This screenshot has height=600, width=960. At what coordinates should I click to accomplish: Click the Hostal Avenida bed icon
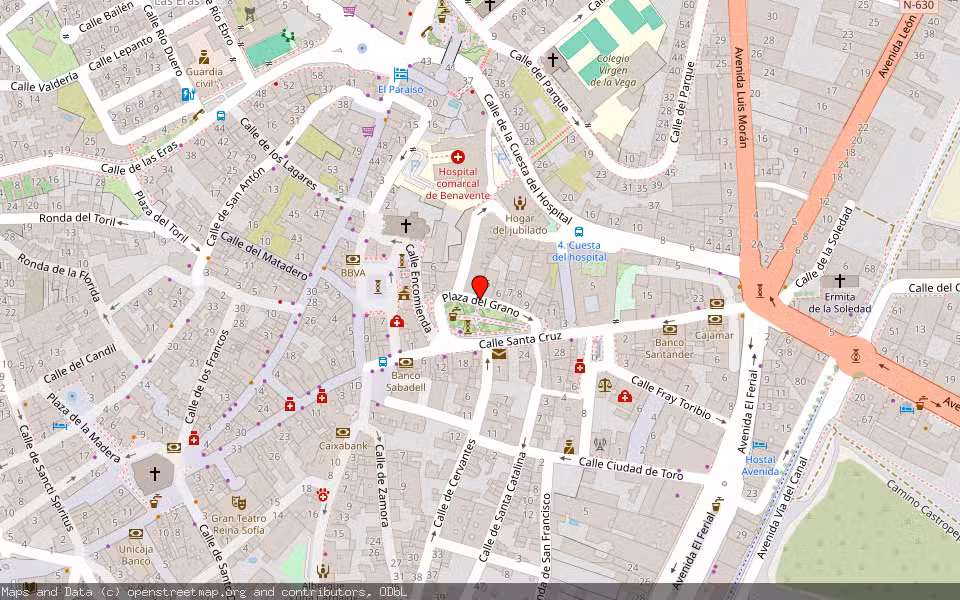tap(759, 444)
